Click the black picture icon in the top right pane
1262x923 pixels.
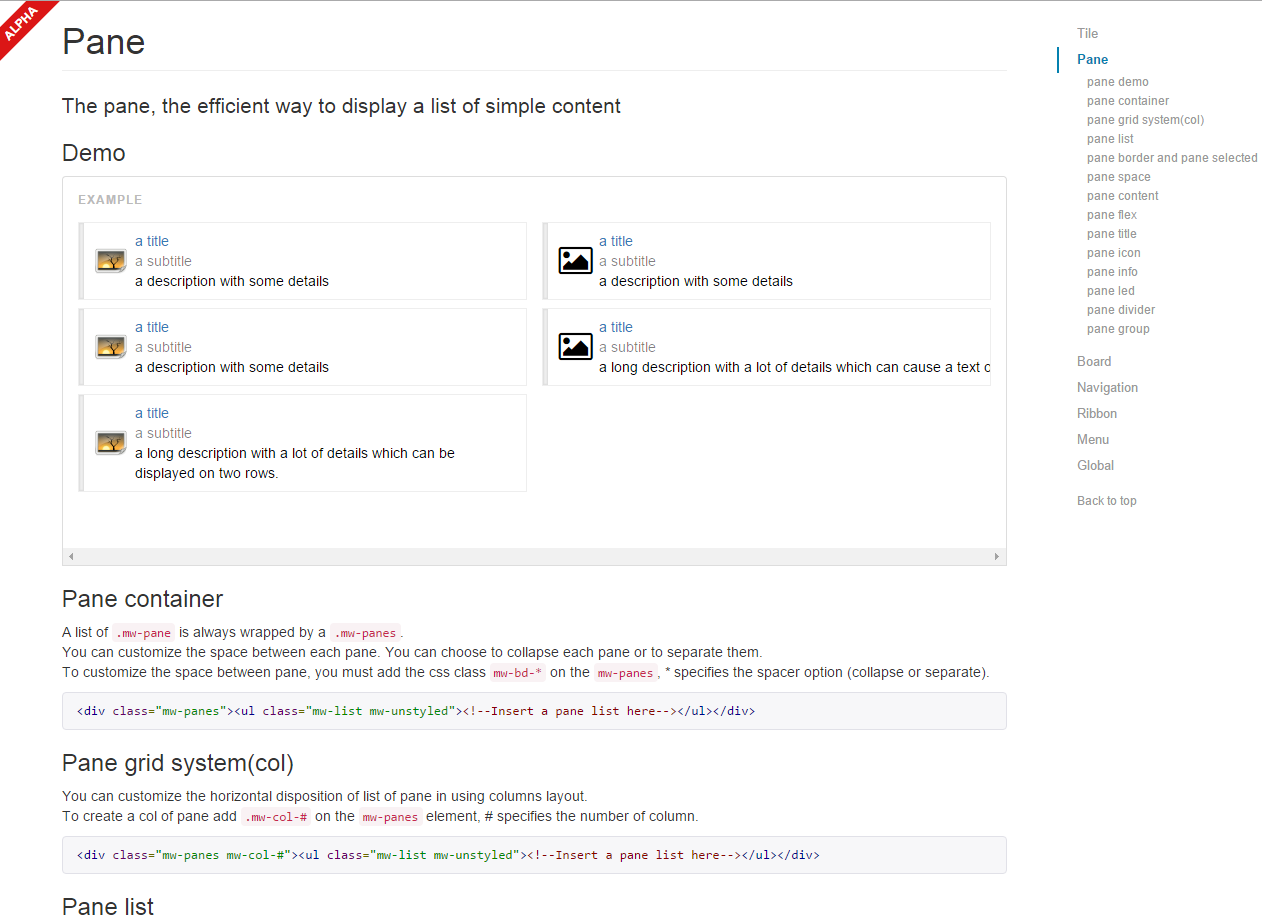(x=575, y=261)
